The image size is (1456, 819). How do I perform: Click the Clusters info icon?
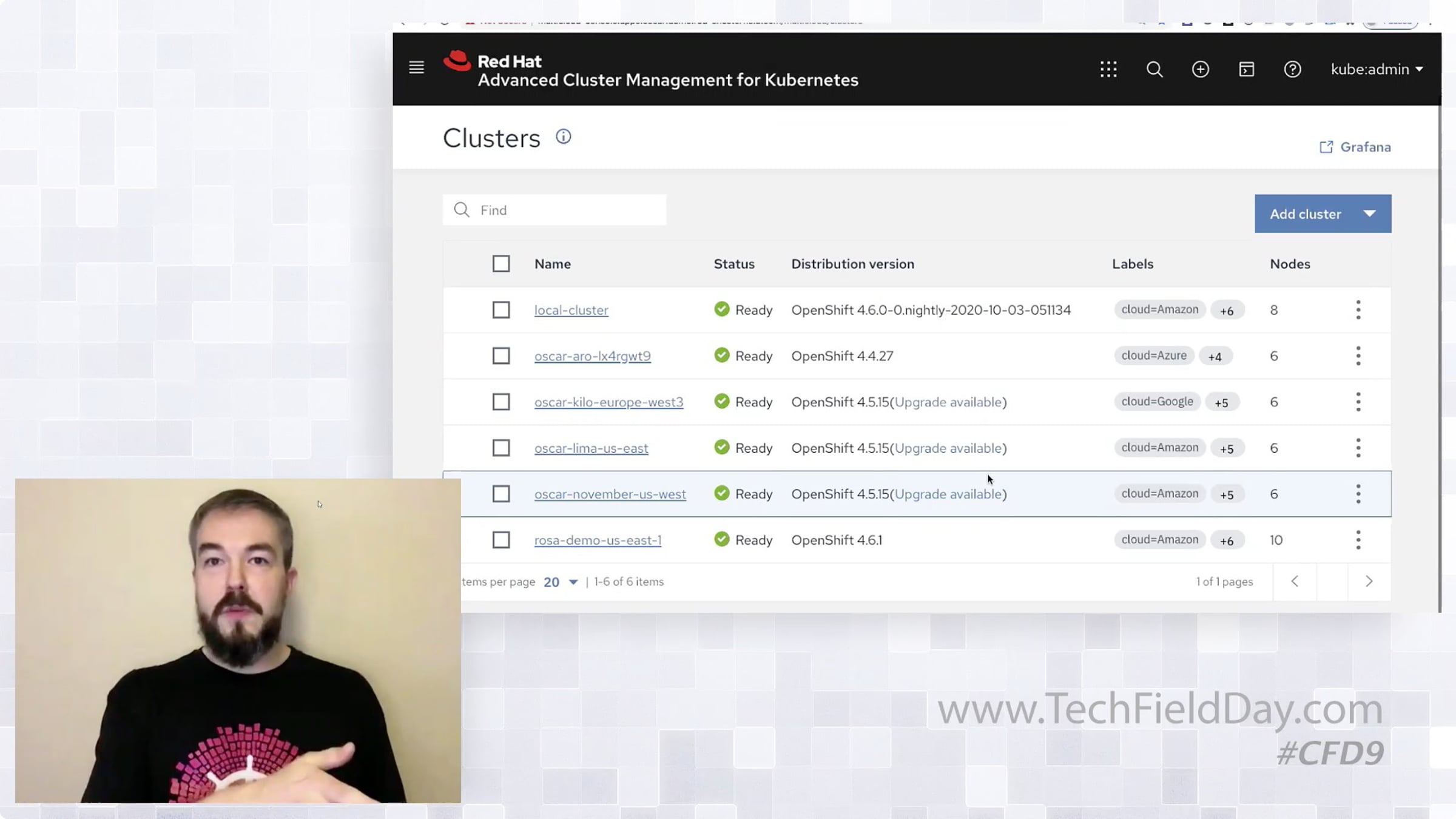coord(563,137)
